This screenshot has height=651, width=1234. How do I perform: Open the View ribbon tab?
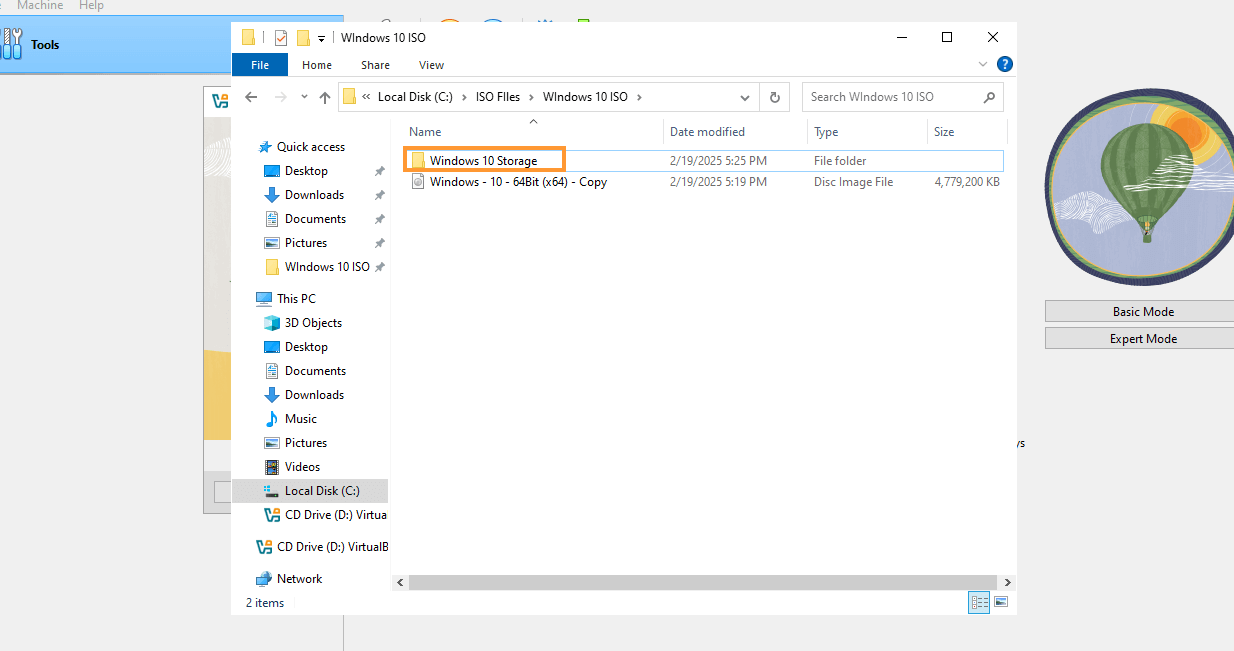431,65
